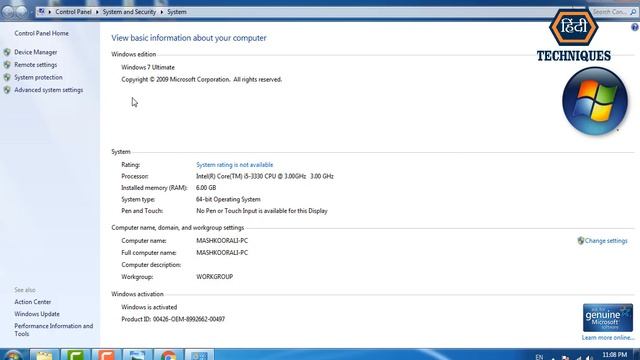Click the Change settings link
640x360 pixels.
coord(606,241)
